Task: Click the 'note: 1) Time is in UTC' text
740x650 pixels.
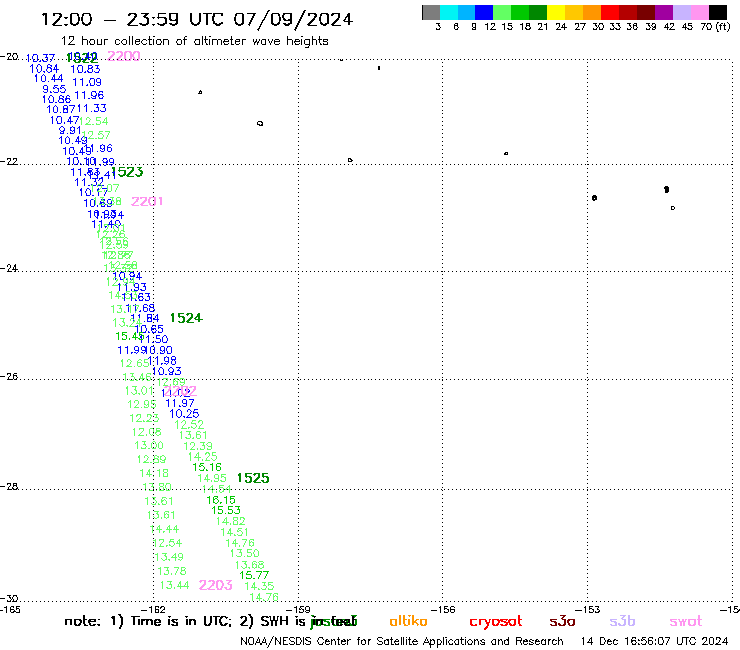Action: click(x=148, y=621)
